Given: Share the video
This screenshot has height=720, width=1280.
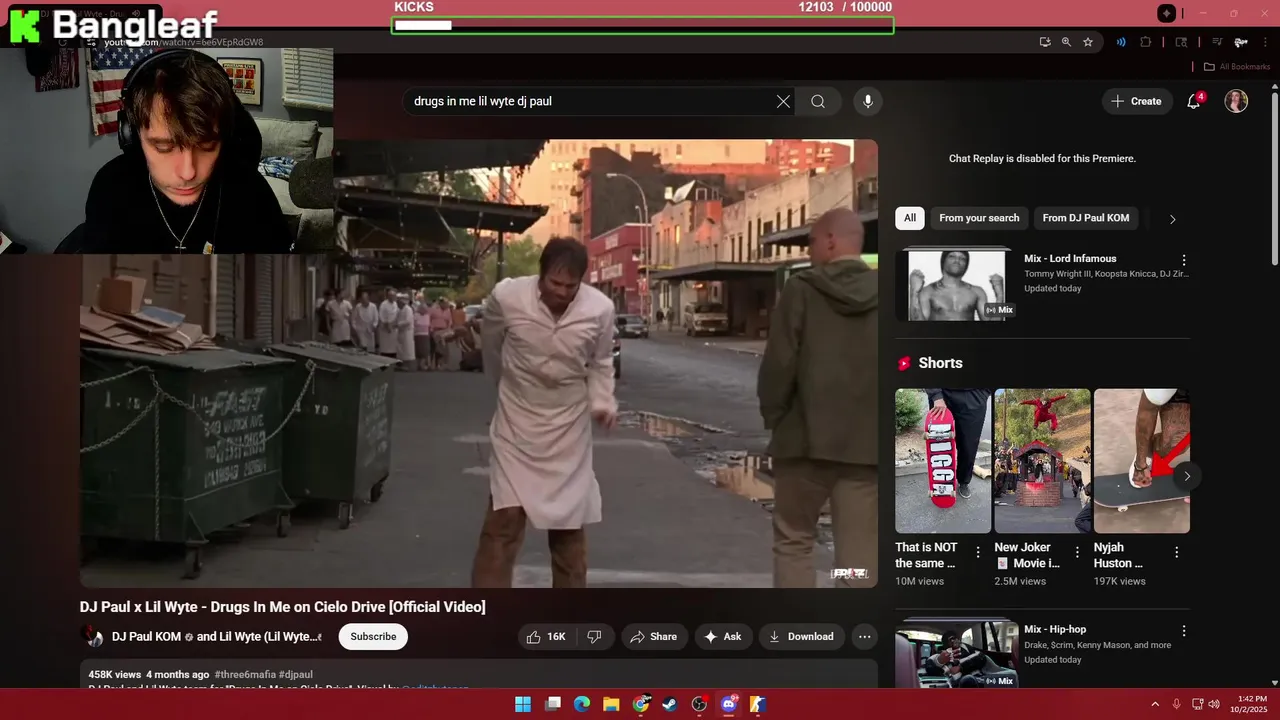Looking at the screenshot, I should 653,637.
